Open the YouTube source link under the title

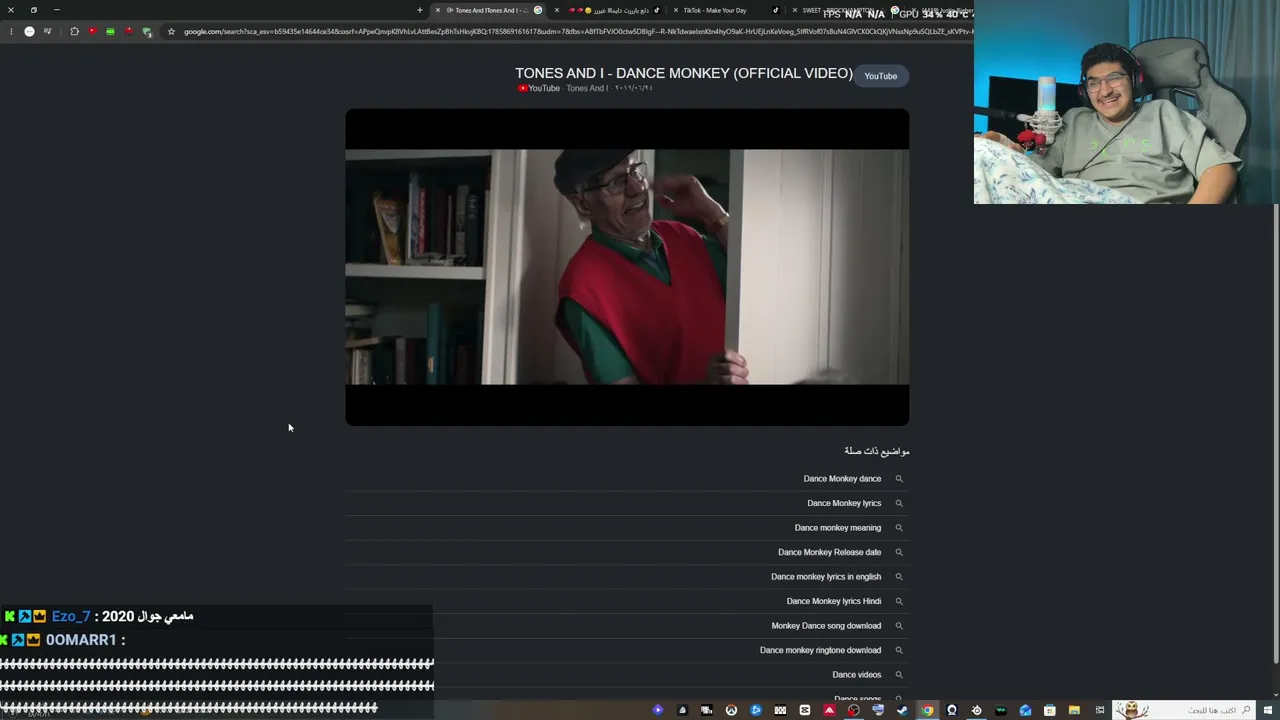click(539, 88)
